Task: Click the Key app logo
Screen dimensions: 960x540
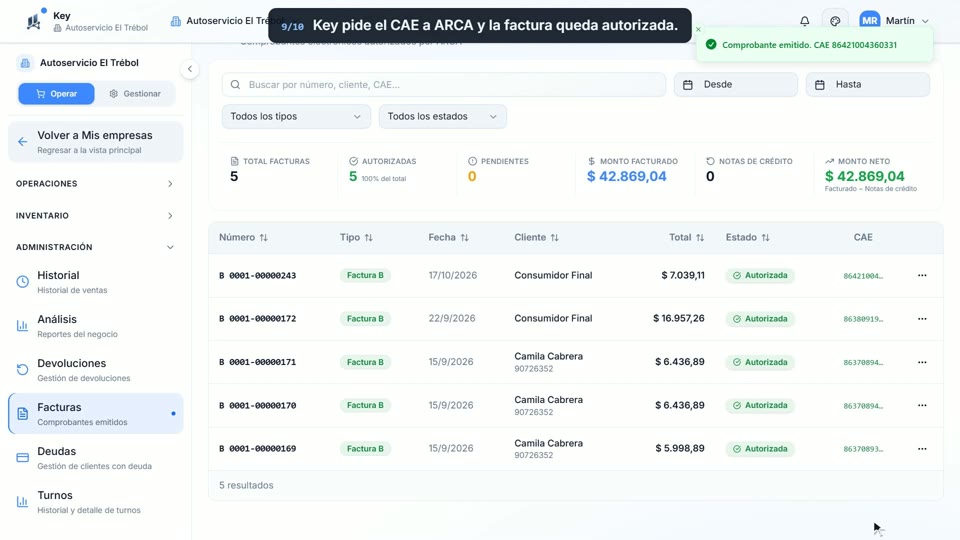Action: coord(34,21)
